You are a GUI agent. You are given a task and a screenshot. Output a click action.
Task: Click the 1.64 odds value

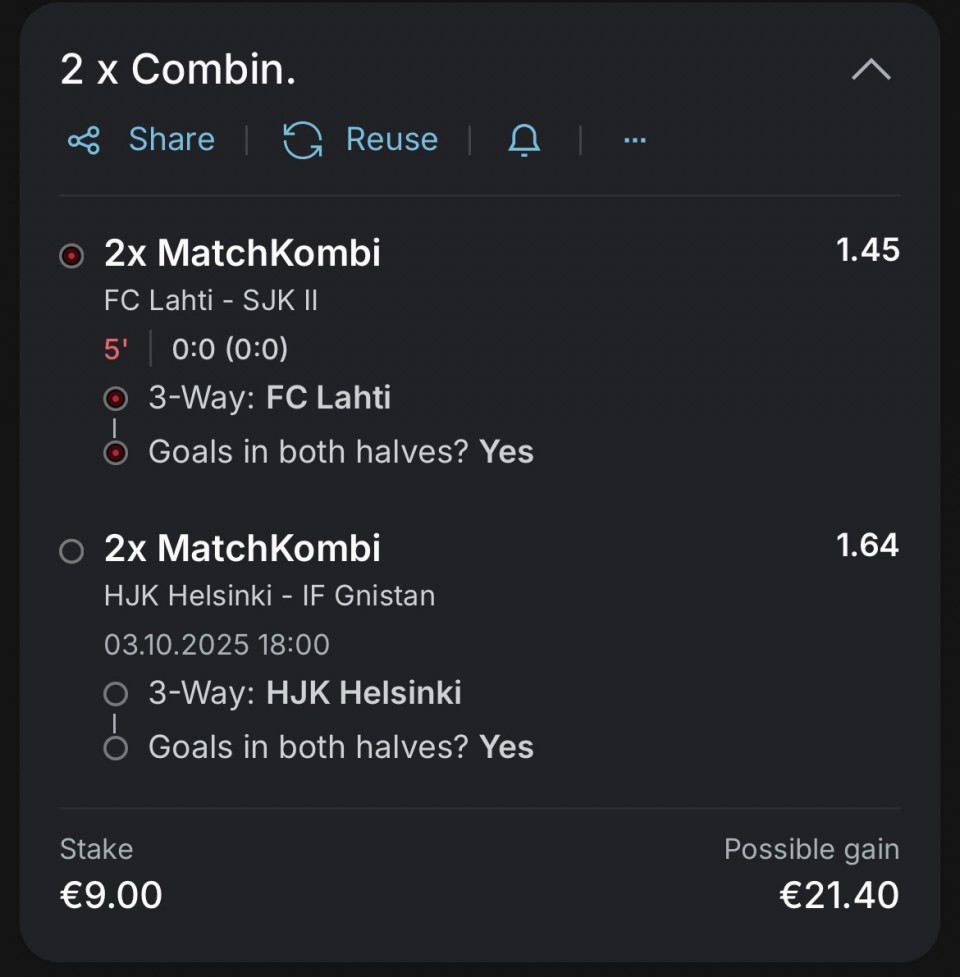867,545
